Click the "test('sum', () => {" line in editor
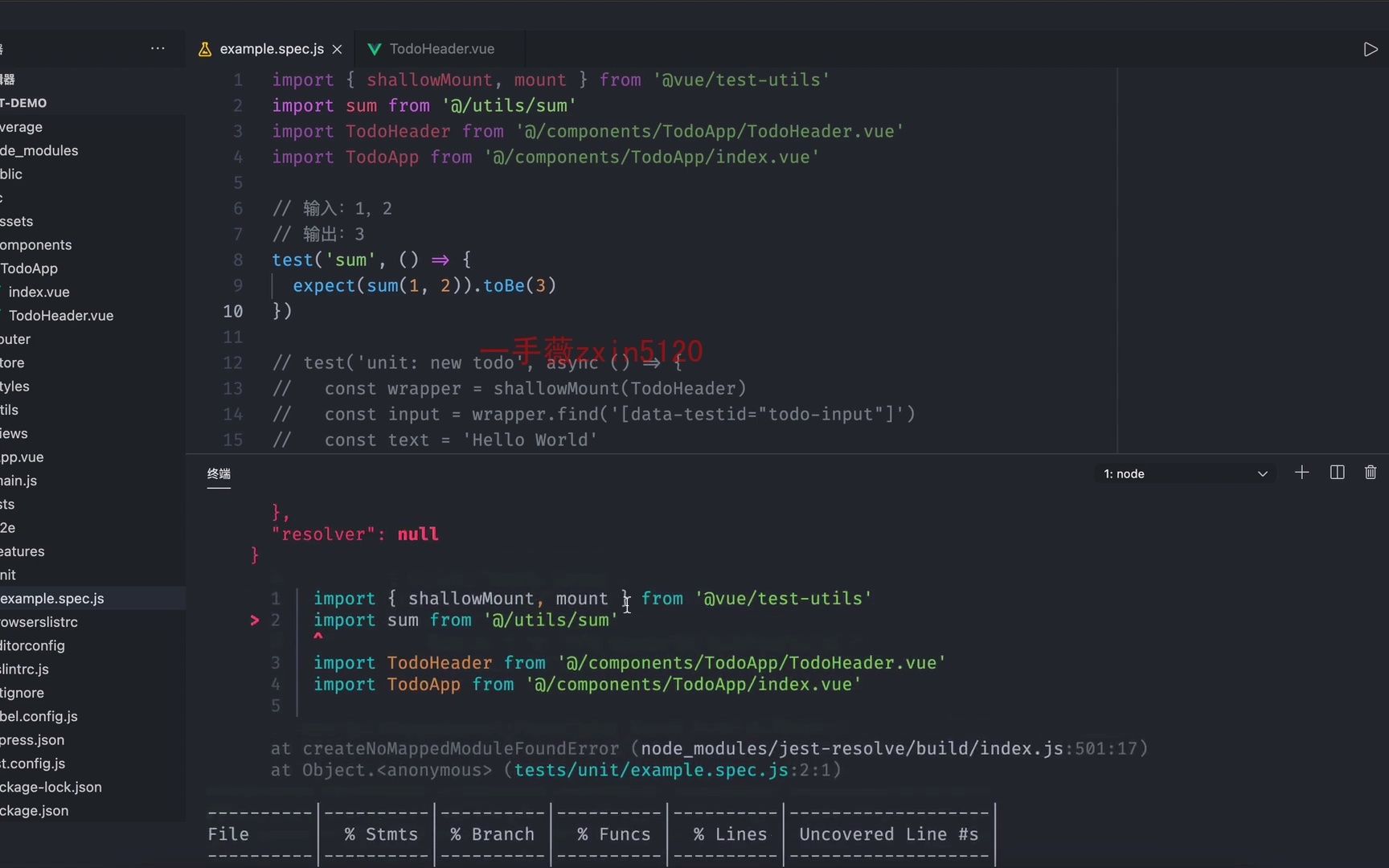Image resolution: width=1389 pixels, height=868 pixels. click(x=371, y=260)
